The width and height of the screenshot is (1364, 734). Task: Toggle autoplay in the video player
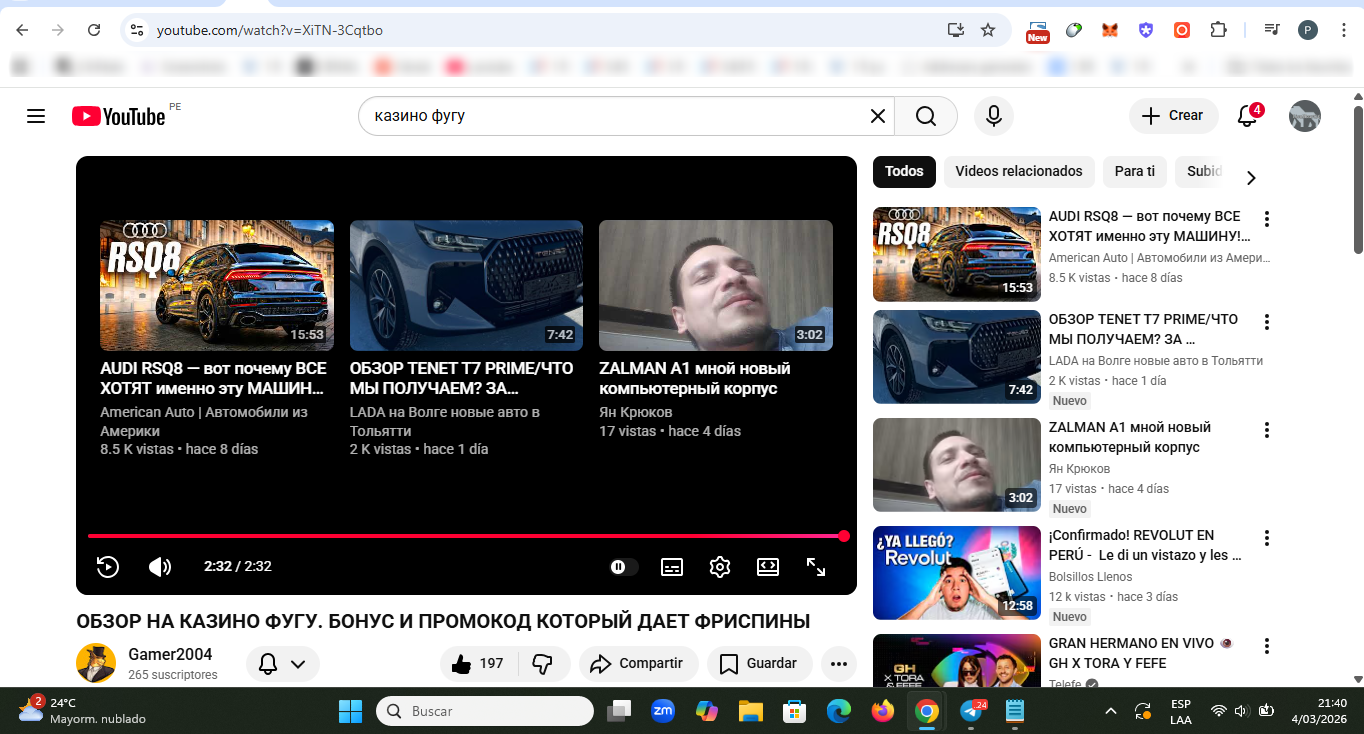pyautogui.click(x=624, y=567)
